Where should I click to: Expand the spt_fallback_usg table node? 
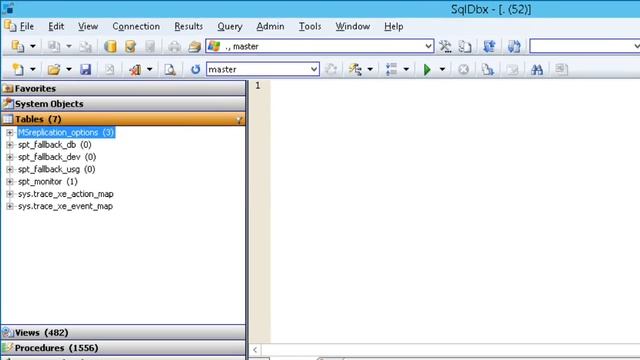[10, 169]
